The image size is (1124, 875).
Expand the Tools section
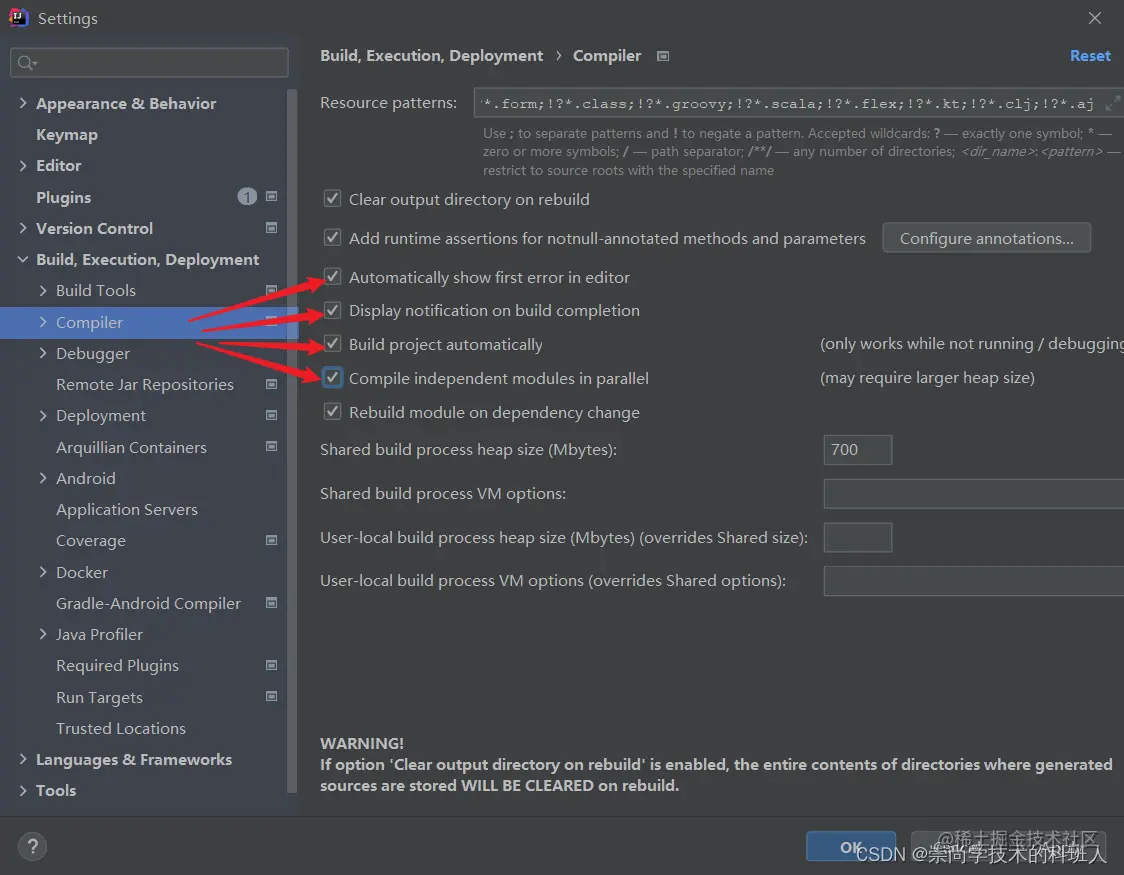[23, 790]
